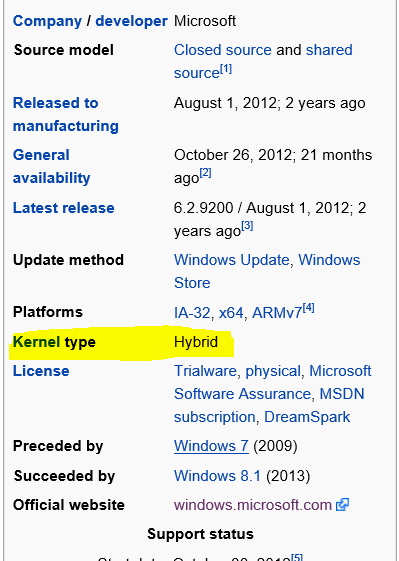Click the August 1, 2012; 2 years ago date beside Released to manufacturing
Image resolution: width=399 pixels, height=561 pixels.
coord(269,103)
